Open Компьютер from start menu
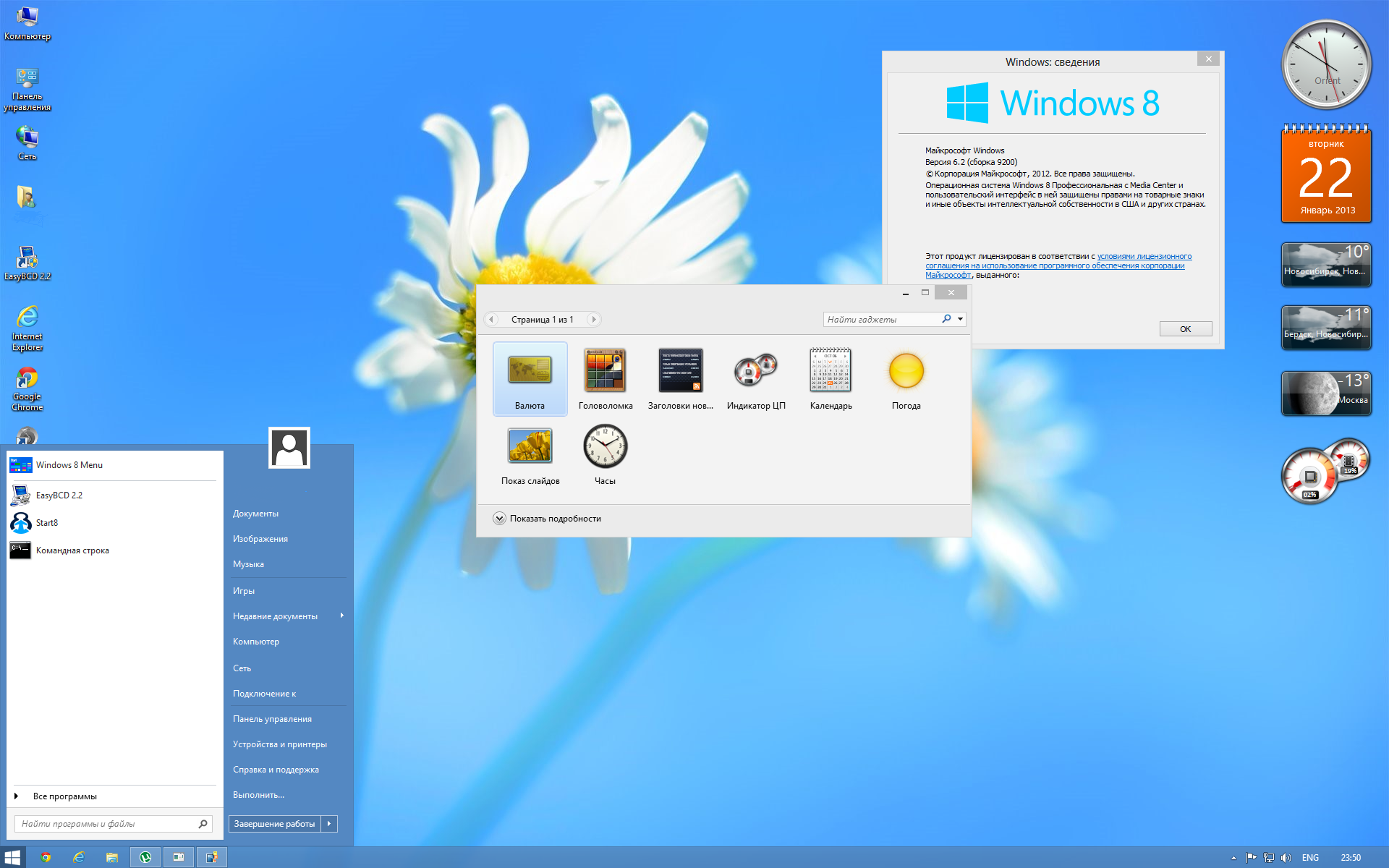Viewport: 1389px width, 868px height. (x=256, y=642)
